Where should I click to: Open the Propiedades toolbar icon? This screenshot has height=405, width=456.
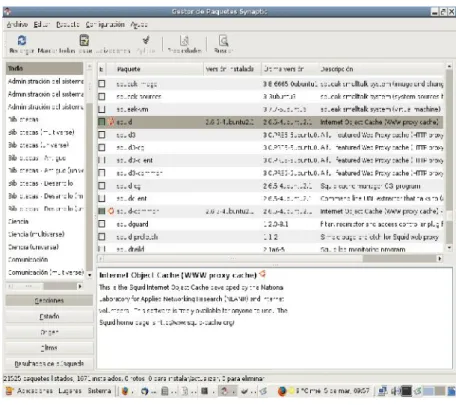click(184, 41)
